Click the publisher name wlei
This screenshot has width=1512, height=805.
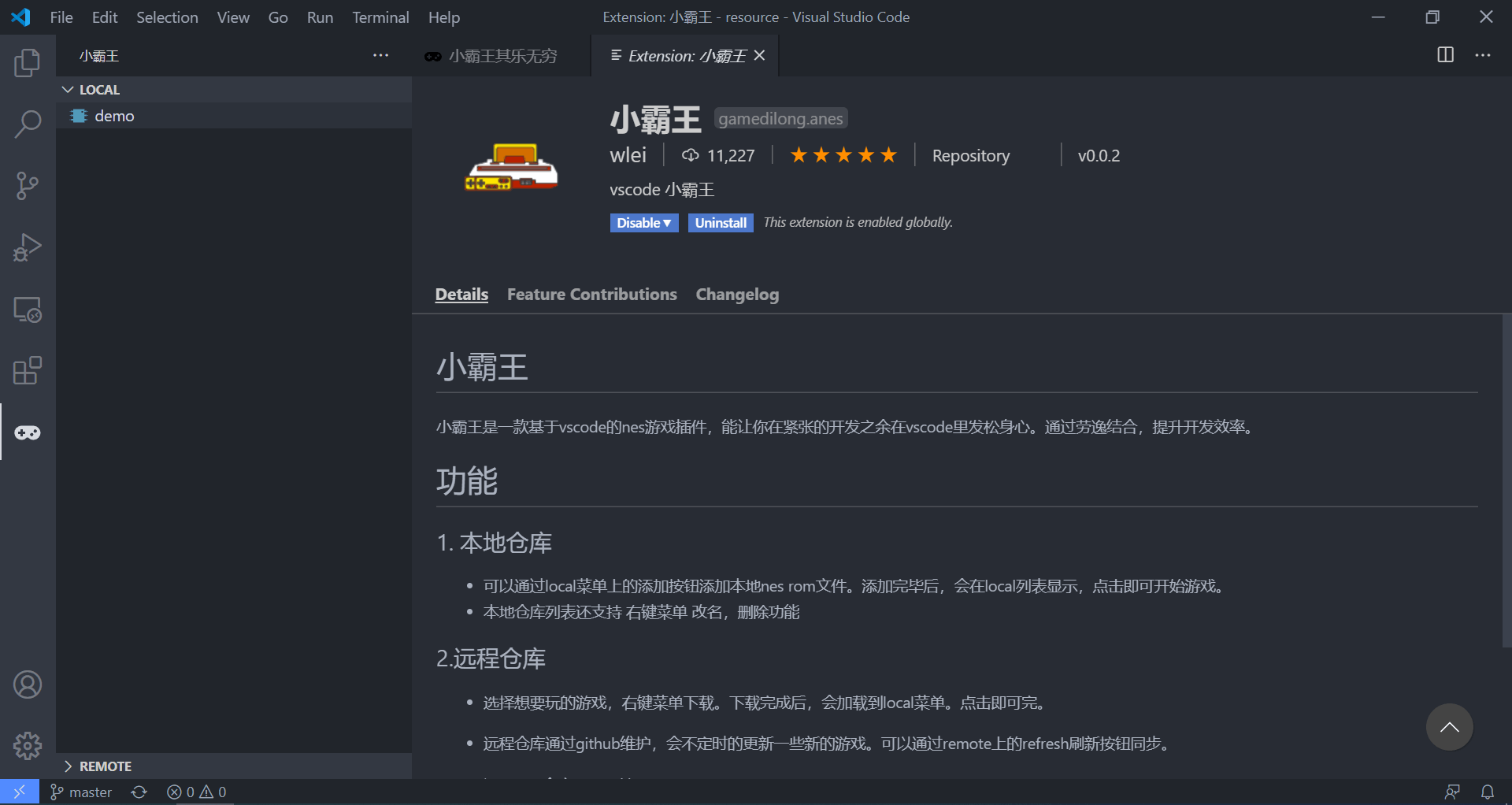(x=628, y=155)
